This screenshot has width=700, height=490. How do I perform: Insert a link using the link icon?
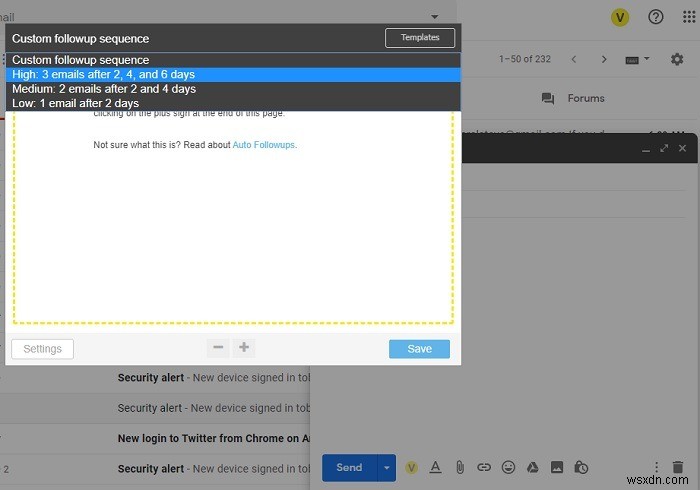tap(484, 467)
